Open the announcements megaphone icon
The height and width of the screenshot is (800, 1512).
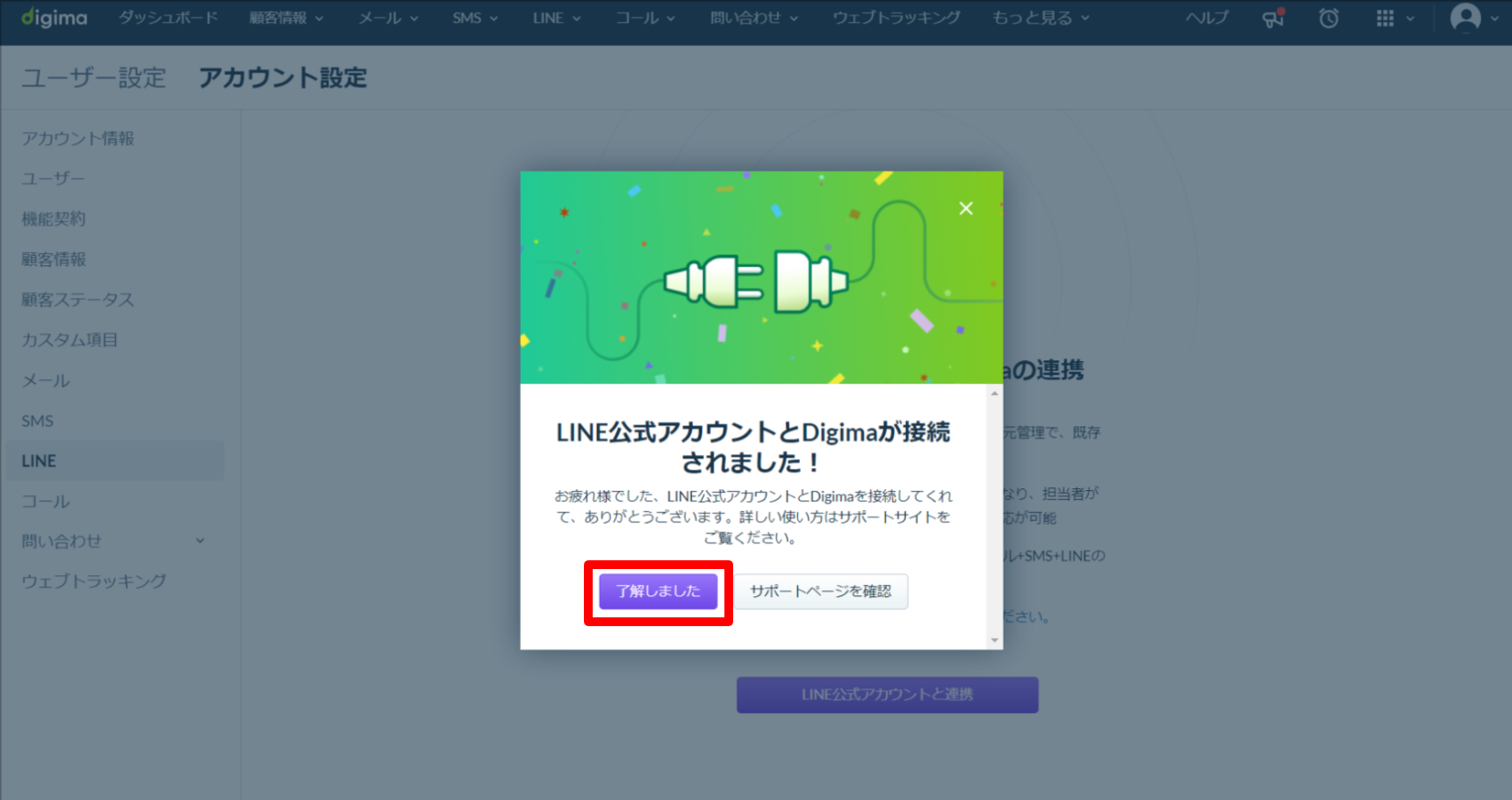[x=1273, y=18]
